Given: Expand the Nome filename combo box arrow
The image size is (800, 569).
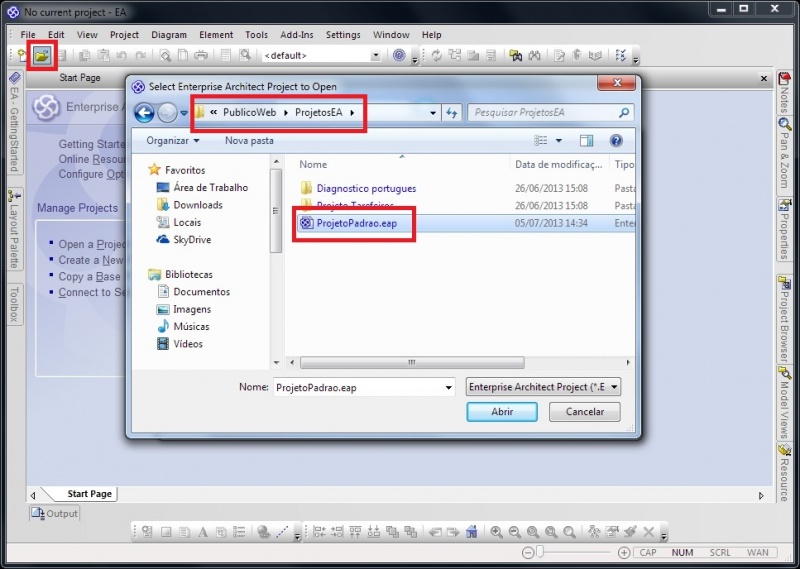Looking at the screenshot, I should click(448, 387).
